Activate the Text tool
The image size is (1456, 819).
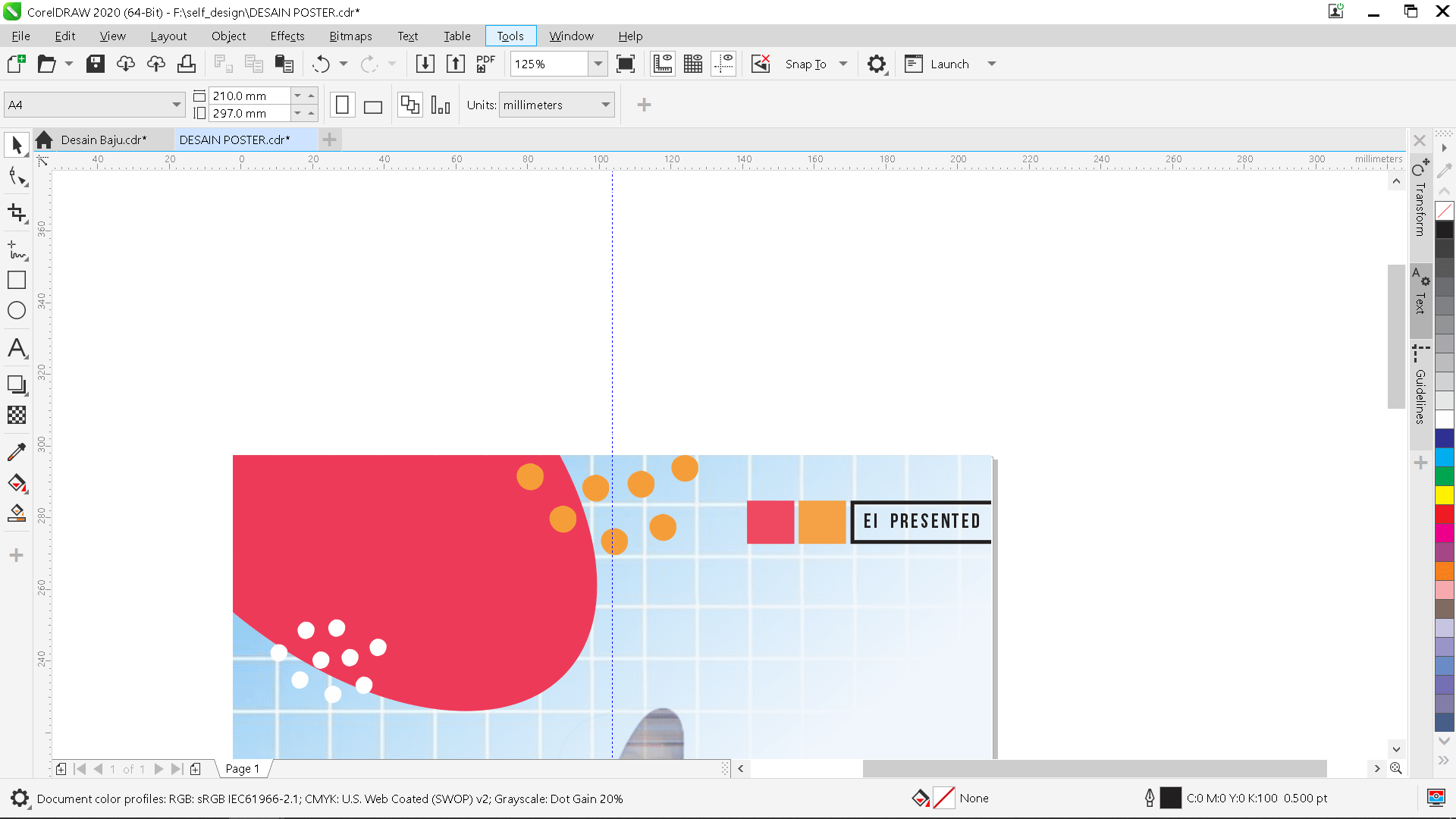click(x=16, y=348)
